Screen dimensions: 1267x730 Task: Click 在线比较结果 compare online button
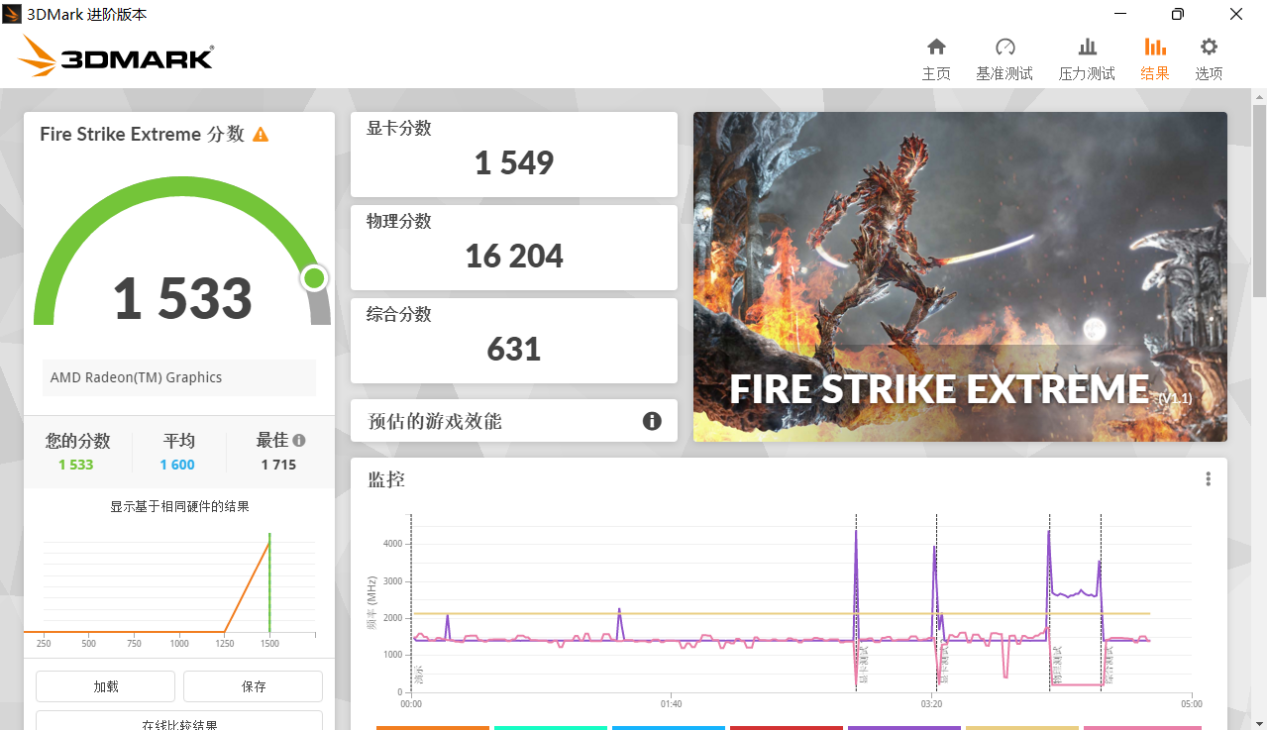click(x=179, y=721)
